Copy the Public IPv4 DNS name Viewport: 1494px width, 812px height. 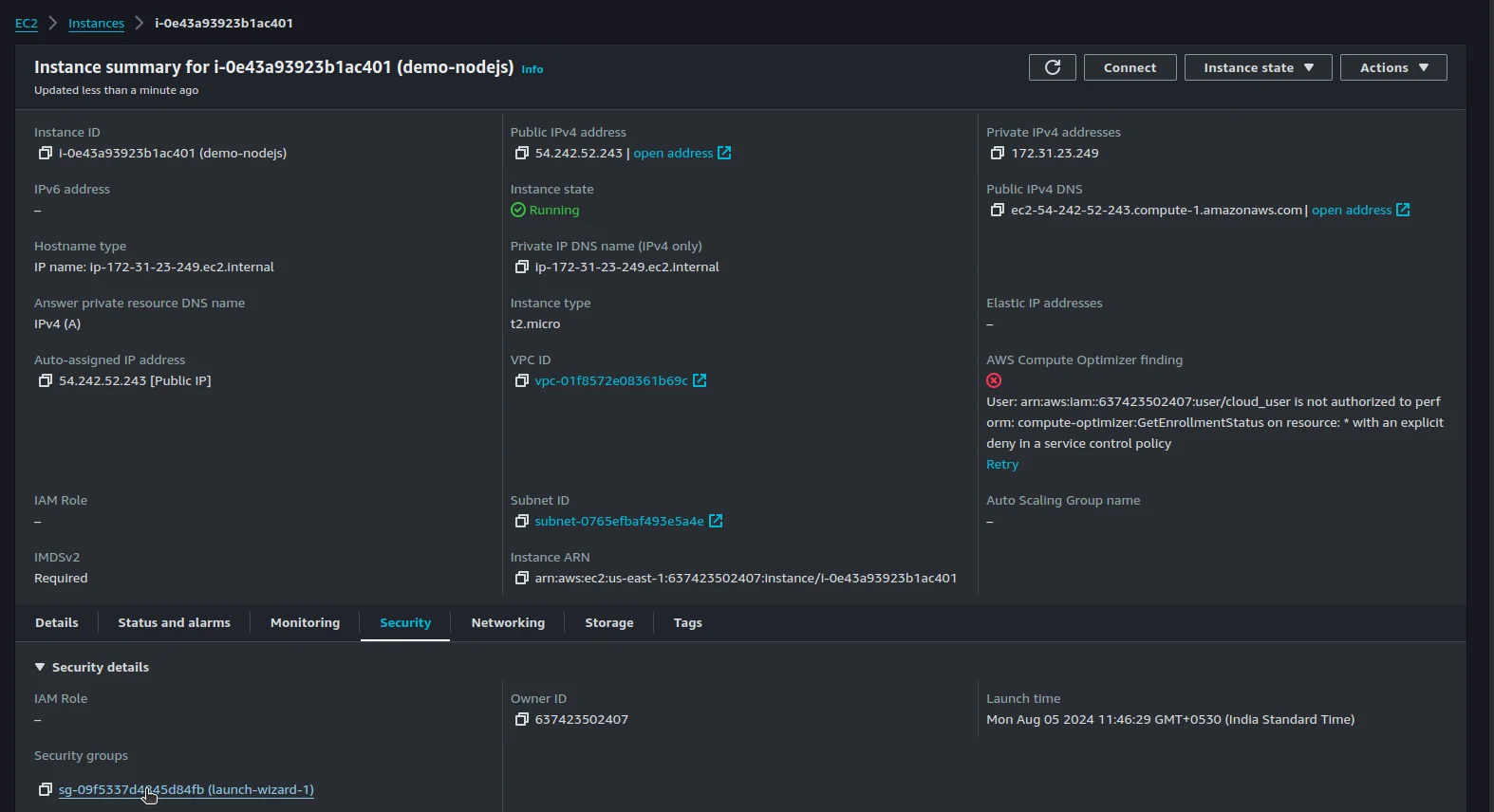[997, 210]
